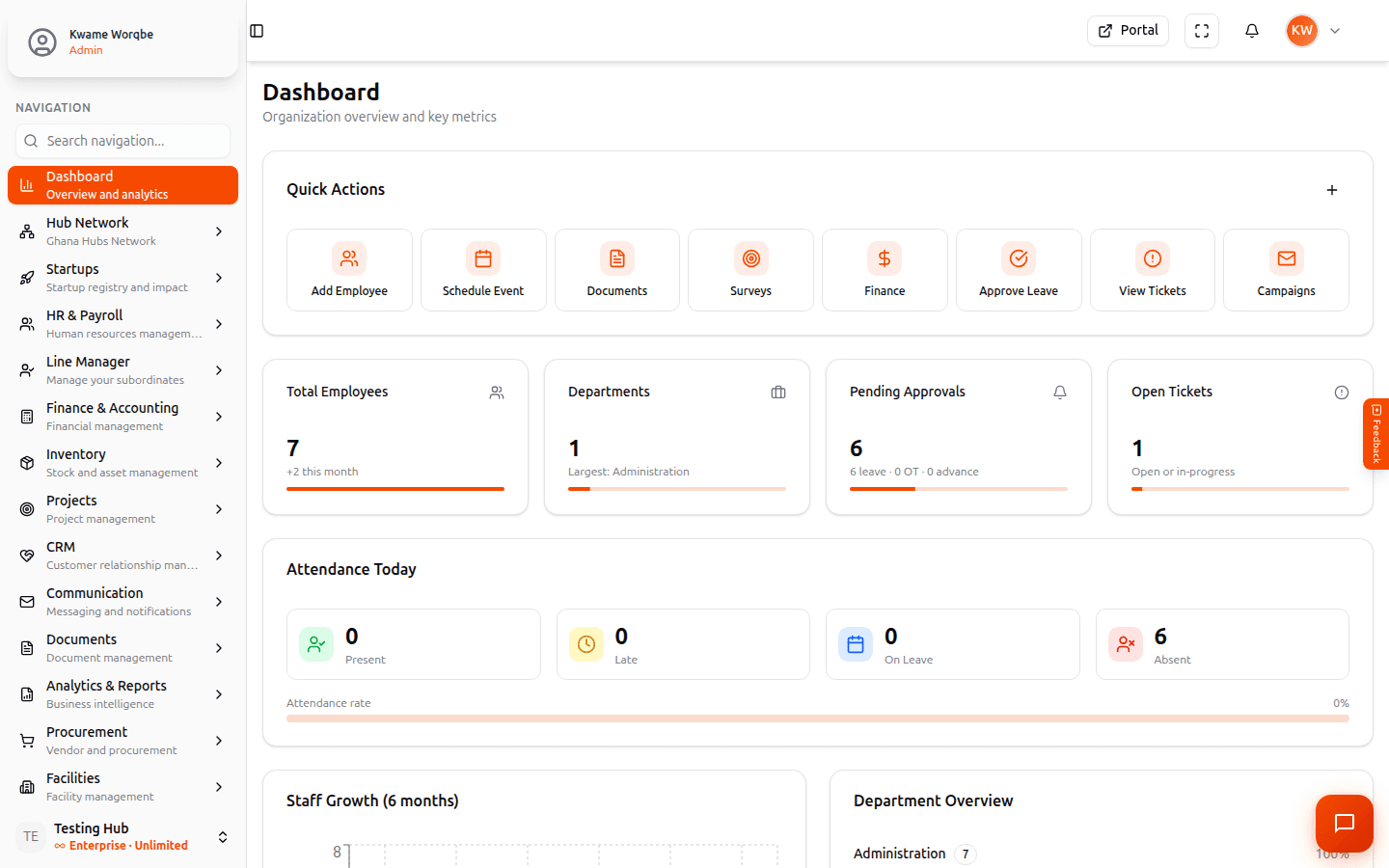Open Projects navigation item
The image size is (1389, 868).
coord(123,509)
